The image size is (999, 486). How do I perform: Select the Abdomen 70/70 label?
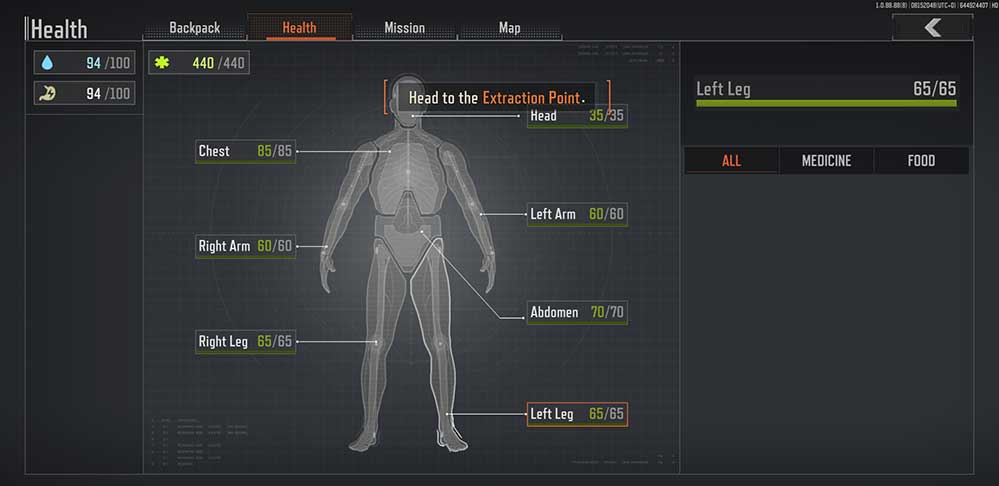[x=577, y=313]
